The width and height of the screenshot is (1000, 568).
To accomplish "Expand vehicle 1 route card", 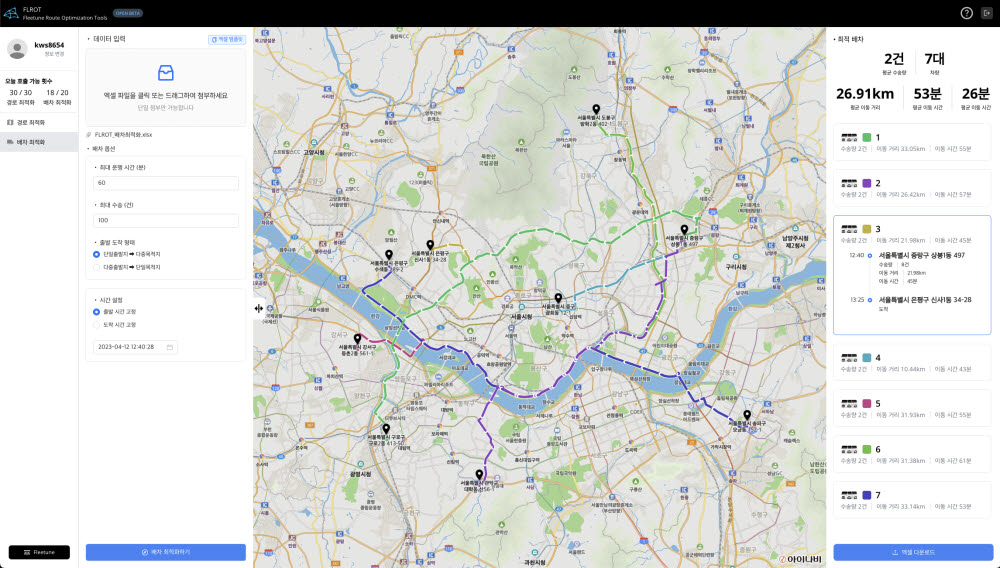I will pyautogui.click(x=911, y=142).
